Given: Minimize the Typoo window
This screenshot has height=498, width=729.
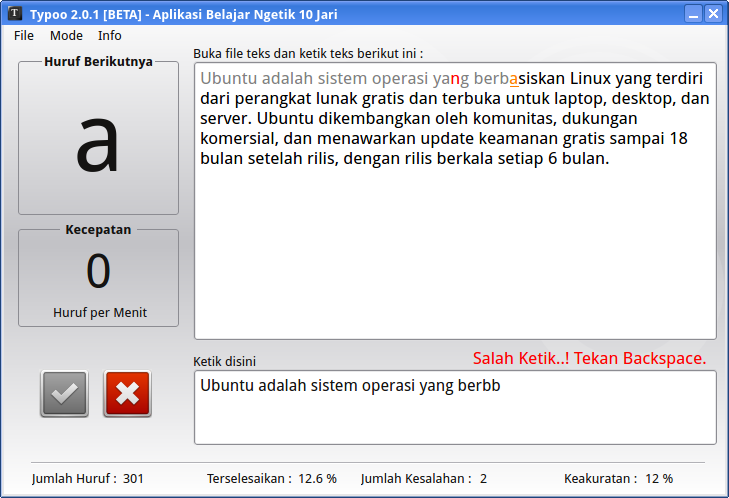Looking at the screenshot, I should tap(693, 14).
